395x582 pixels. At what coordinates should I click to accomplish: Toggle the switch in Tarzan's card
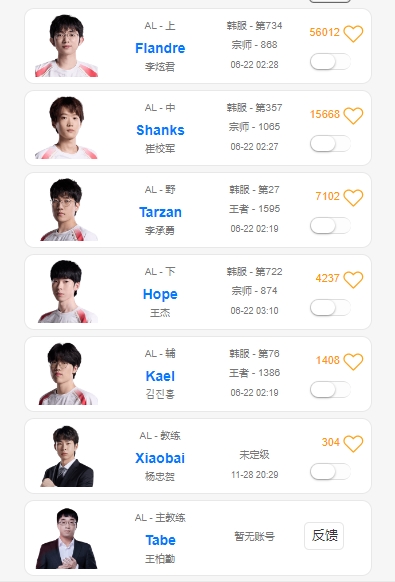tap(330, 226)
